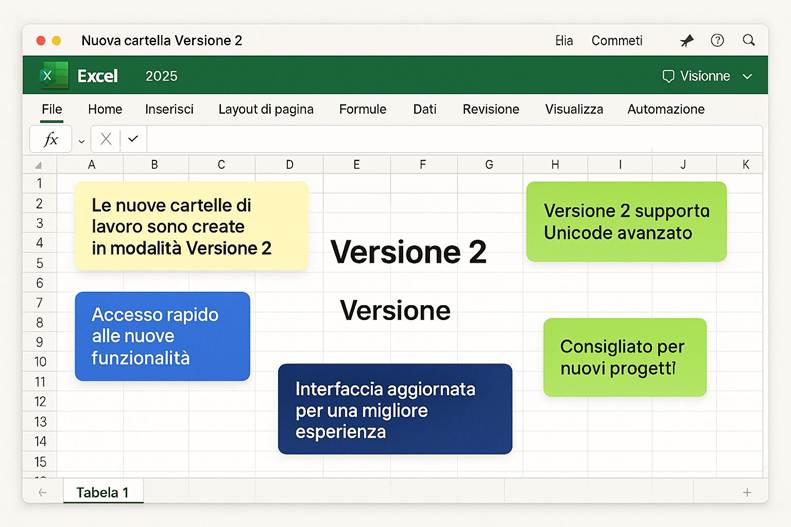This screenshot has width=791, height=527.
Task: Click the large 'Versione 2' heading text
Action: (x=409, y=252)
